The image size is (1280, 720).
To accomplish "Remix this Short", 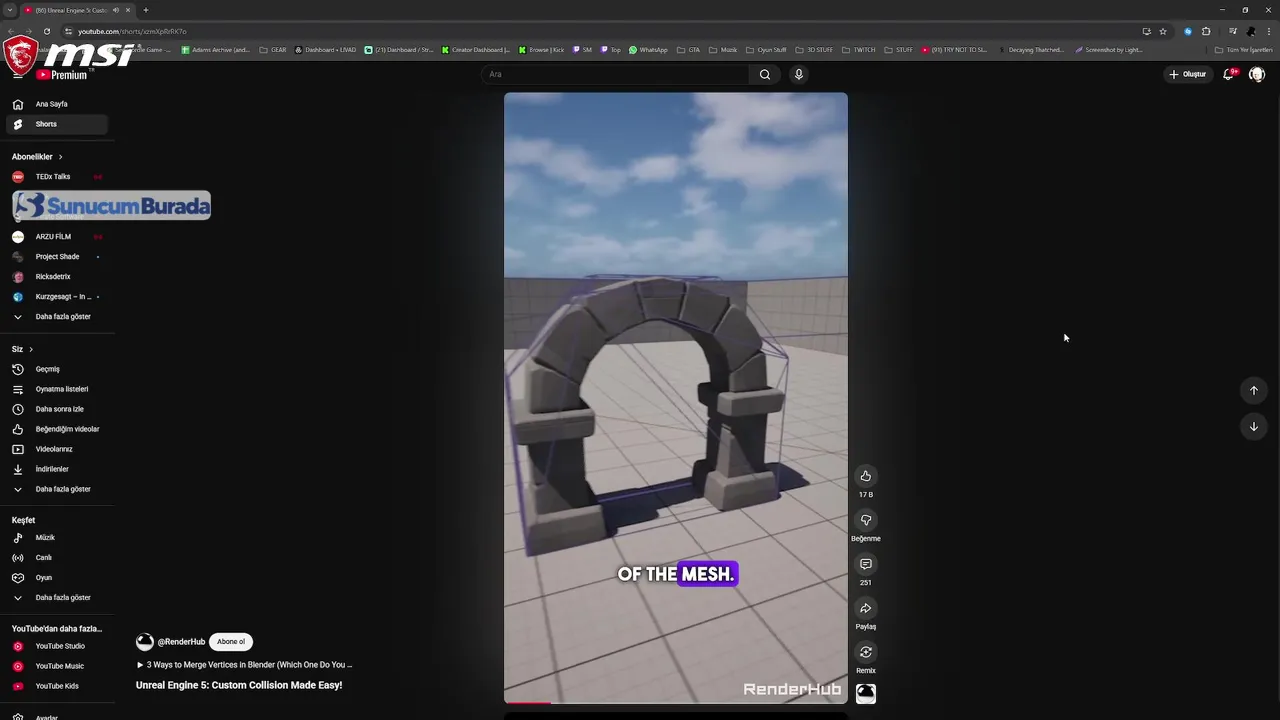I will tap(866, 652).
